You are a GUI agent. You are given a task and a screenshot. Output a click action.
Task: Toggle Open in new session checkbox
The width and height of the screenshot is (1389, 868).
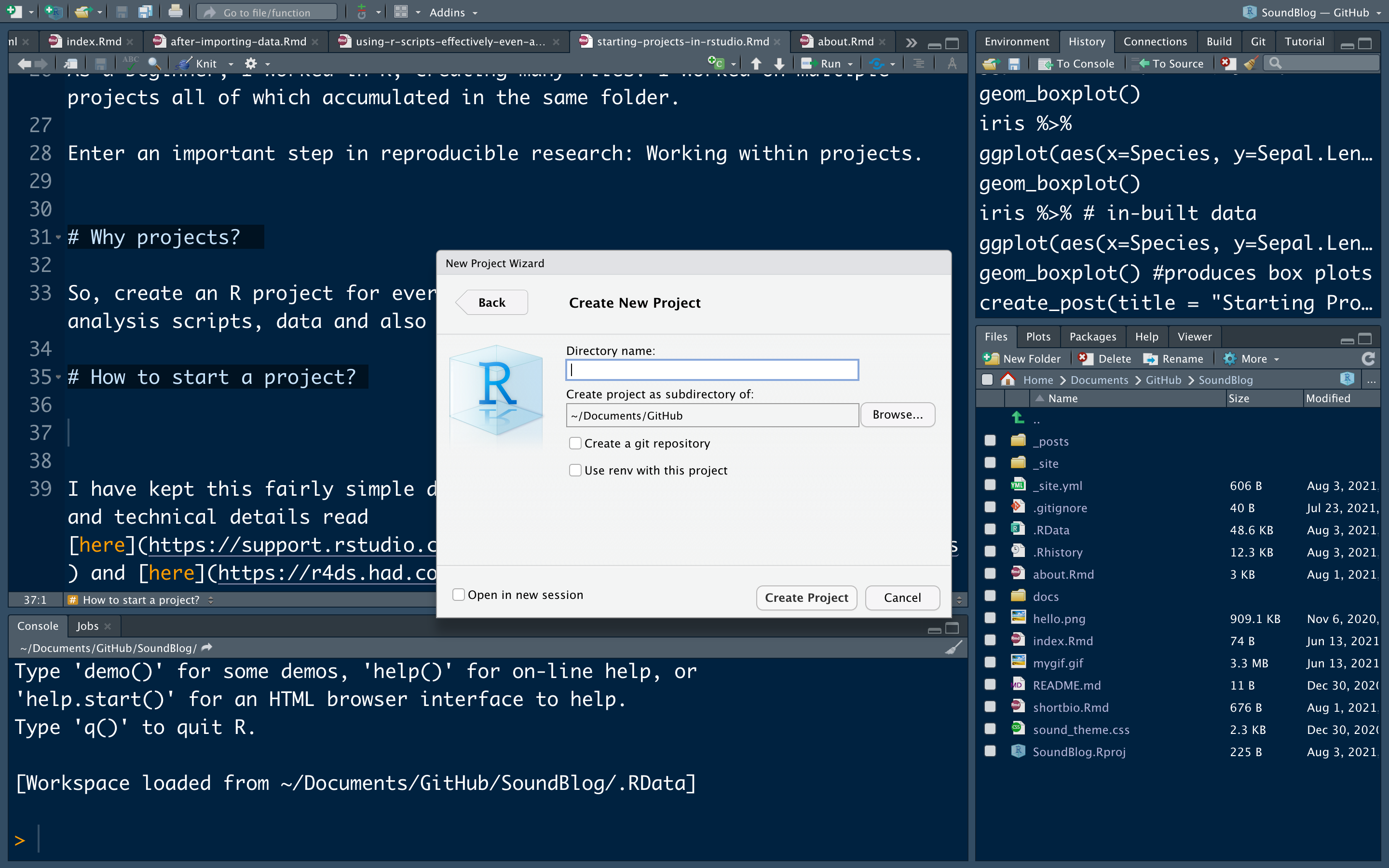(458, 594)
